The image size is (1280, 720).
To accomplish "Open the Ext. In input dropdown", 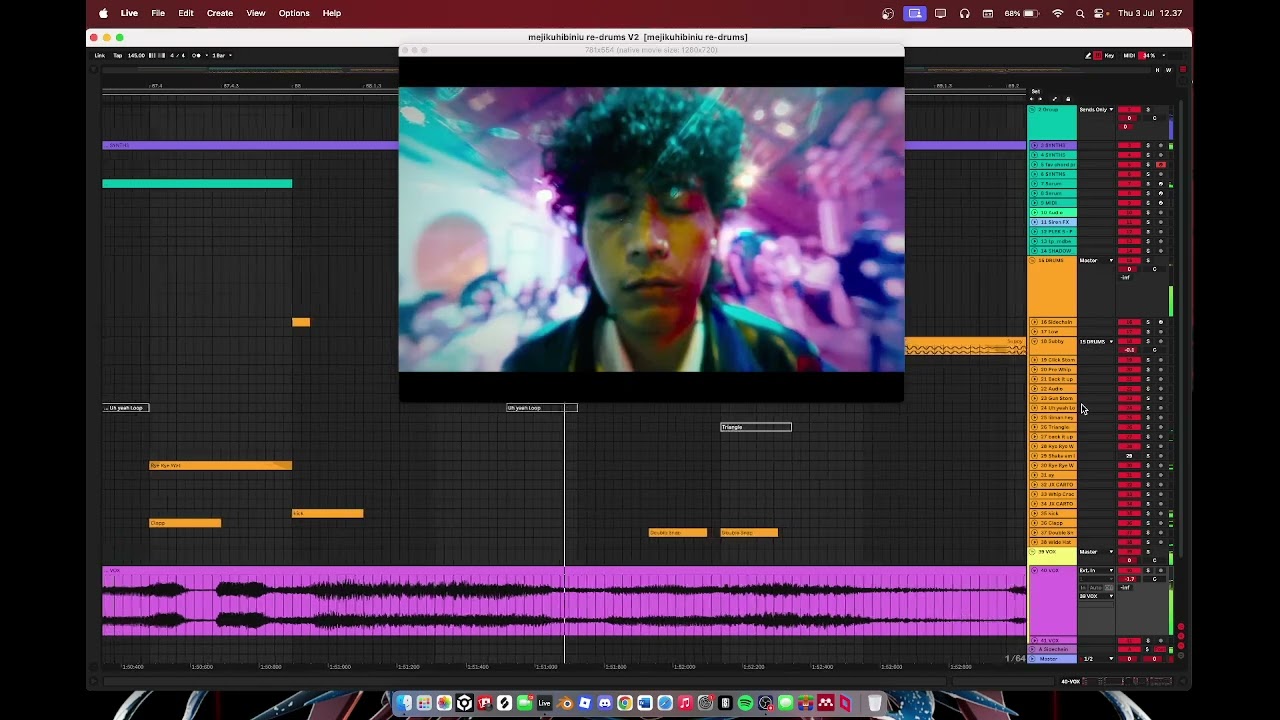I will (x=1096, y=570).
